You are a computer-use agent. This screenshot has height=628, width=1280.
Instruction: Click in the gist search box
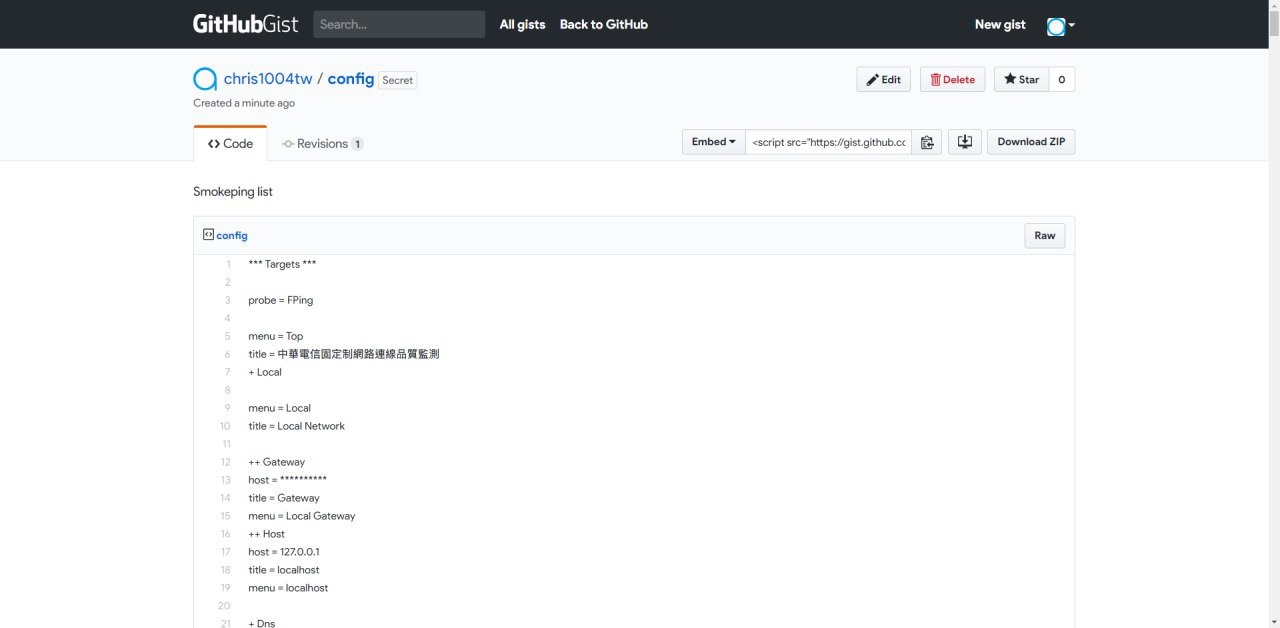click(398, 24)
